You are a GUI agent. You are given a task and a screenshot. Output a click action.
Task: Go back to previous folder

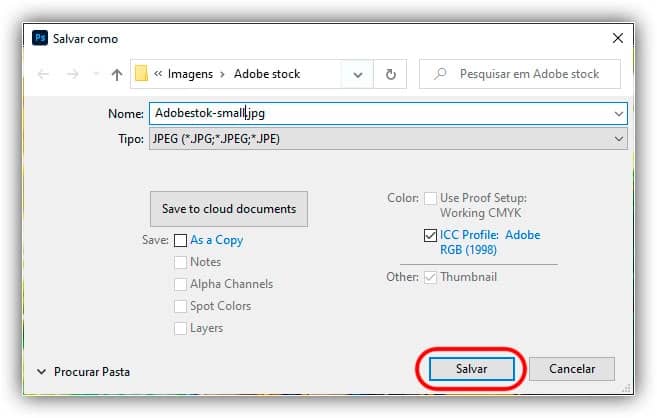(x=43, y=74)
